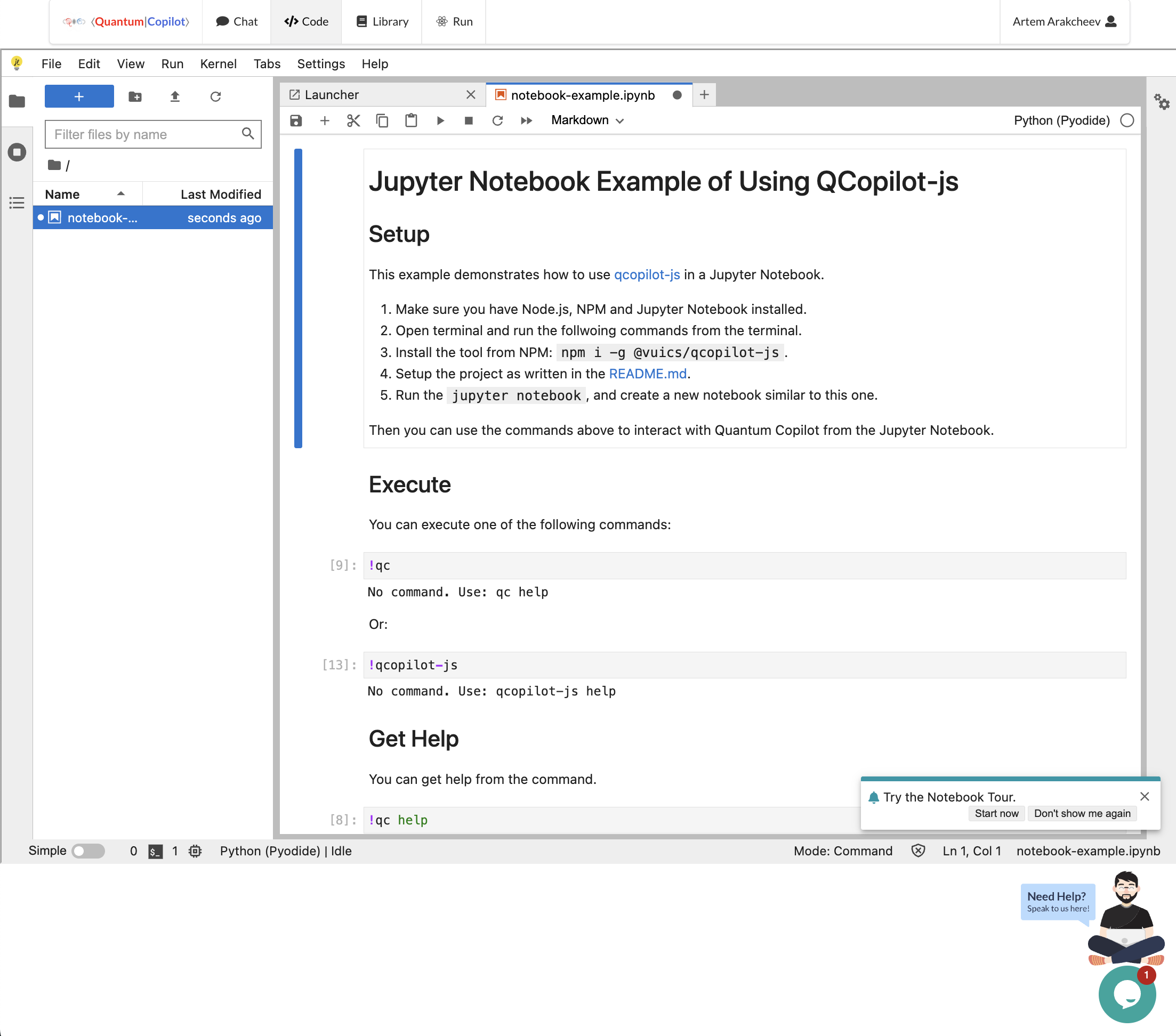Click the Quantum|Copilot logo

(126, 22)
